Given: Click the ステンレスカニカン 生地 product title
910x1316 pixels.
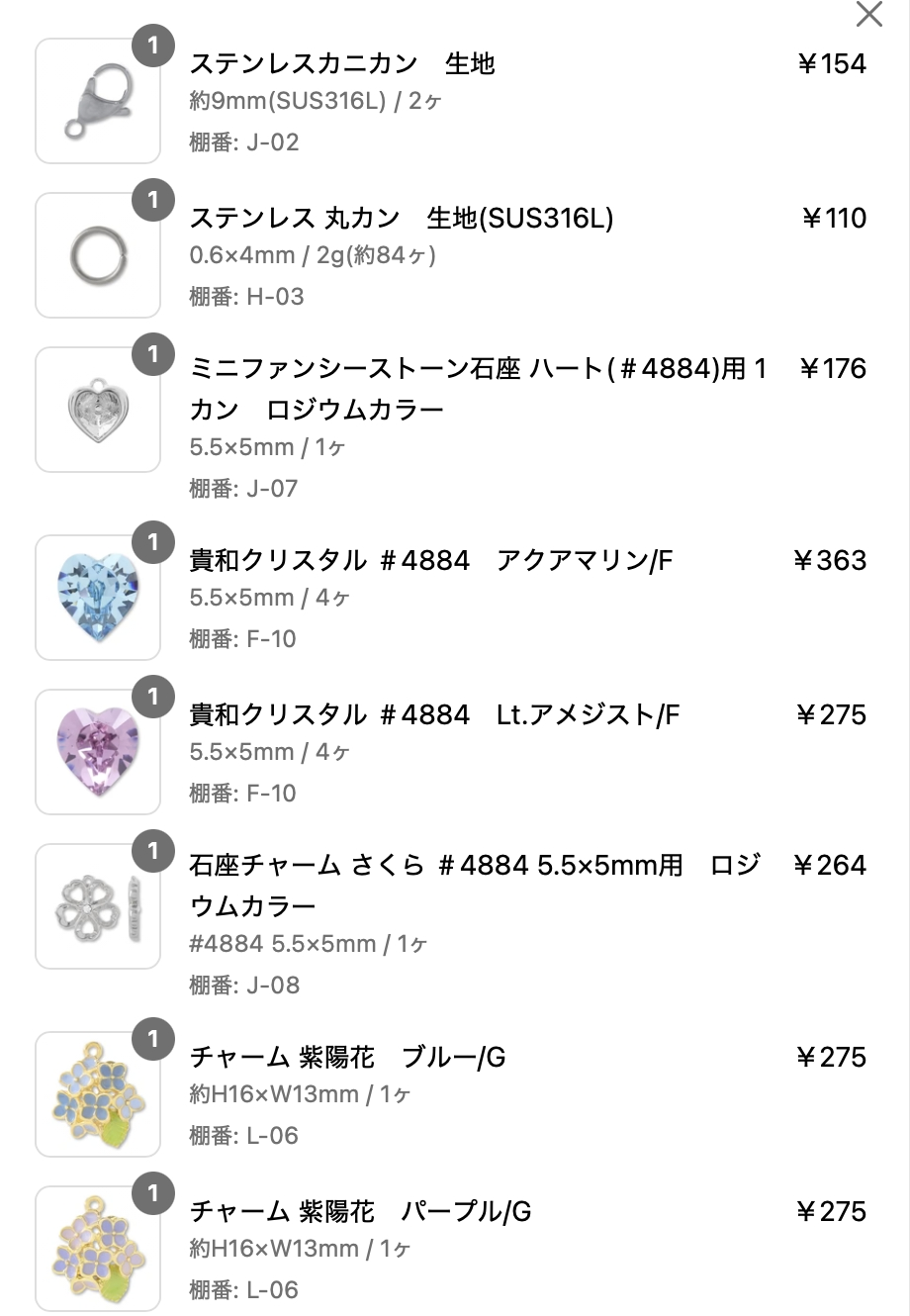Looking at the screenshot, I should [341, 64].
